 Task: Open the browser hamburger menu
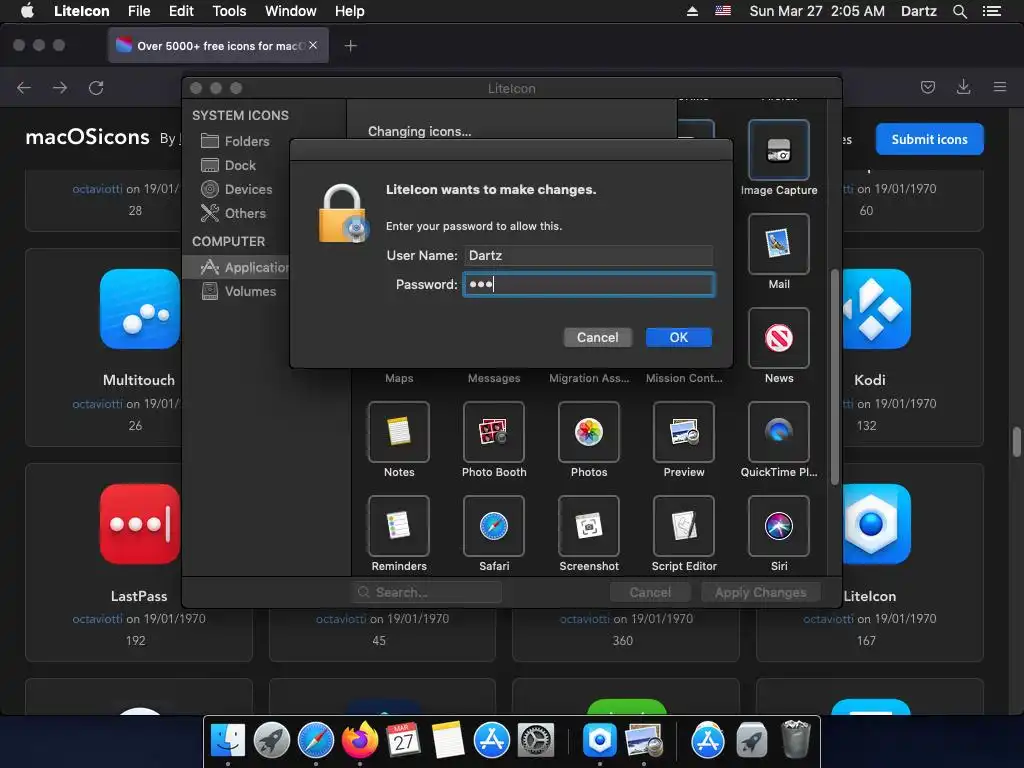click(x=999, y=87)
